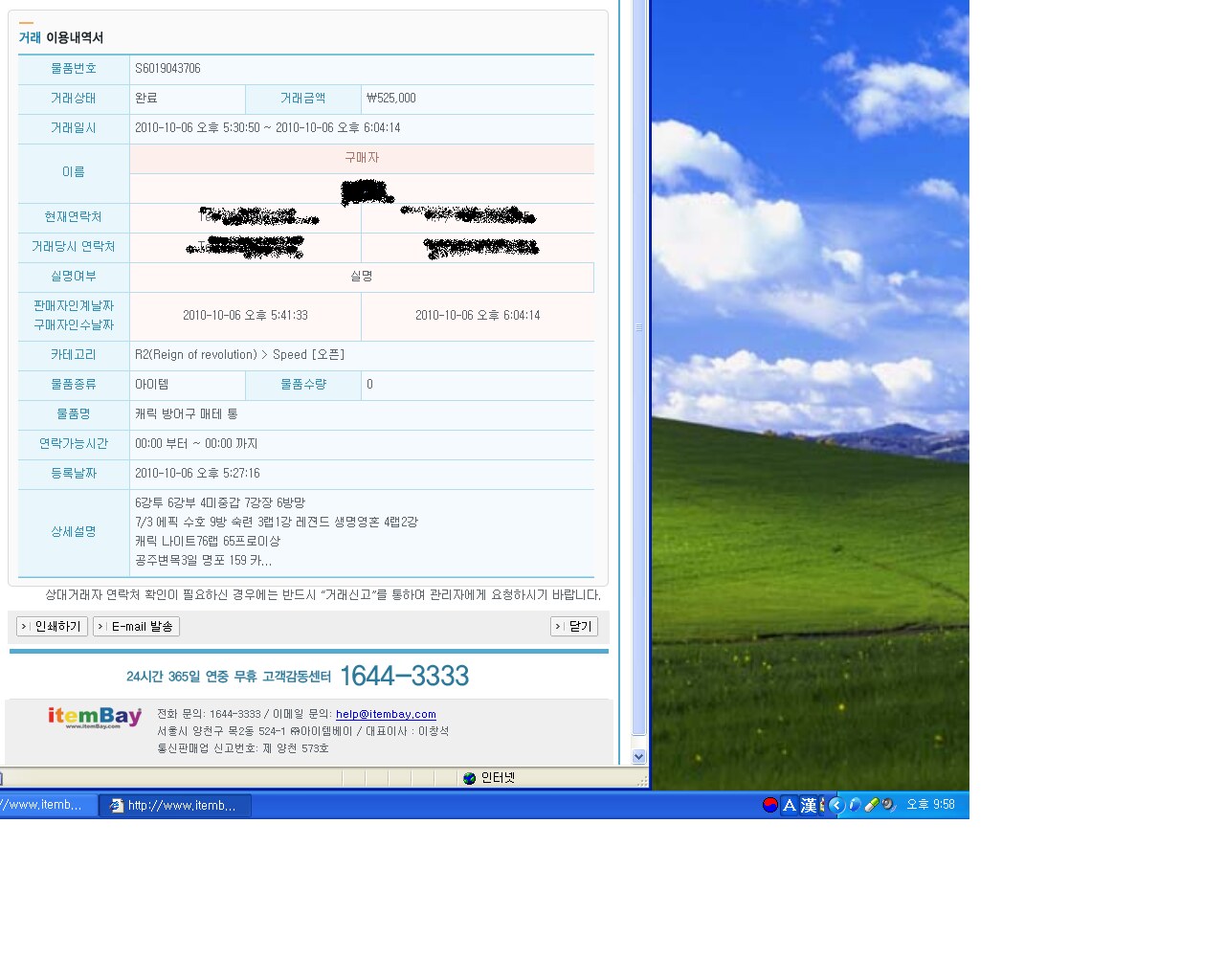Click the window resize grip corner

coord(644,783)
